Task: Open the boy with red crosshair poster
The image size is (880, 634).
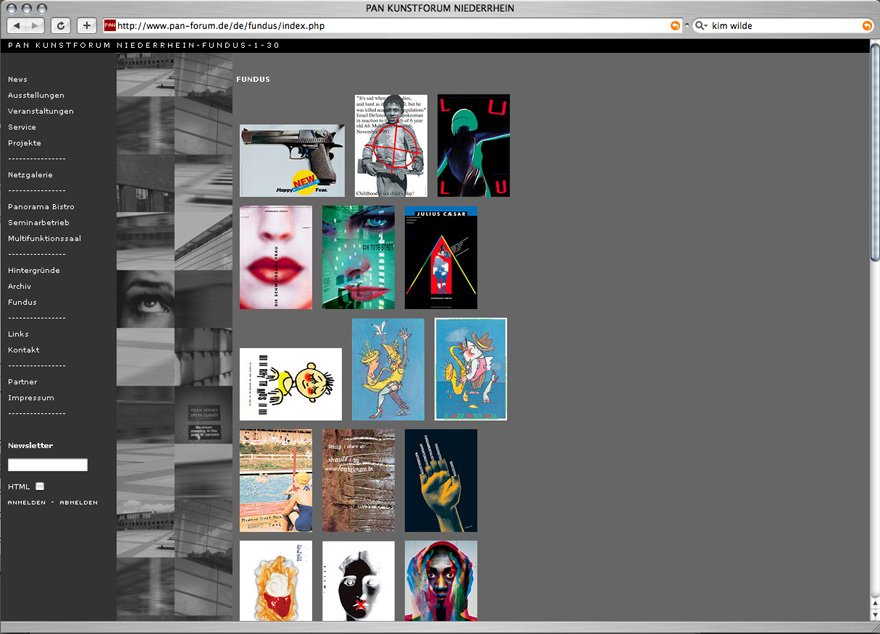Action: point(391,145)
